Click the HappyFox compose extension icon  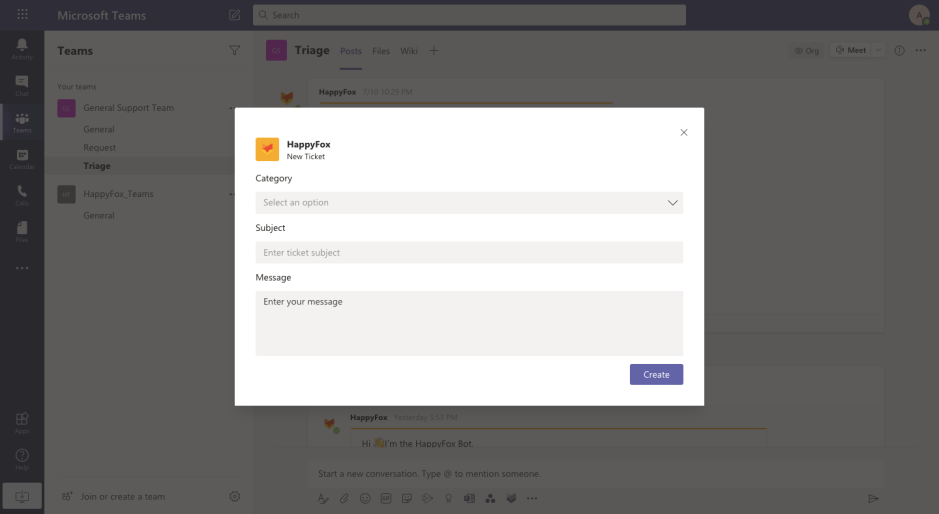click(511, 498)
